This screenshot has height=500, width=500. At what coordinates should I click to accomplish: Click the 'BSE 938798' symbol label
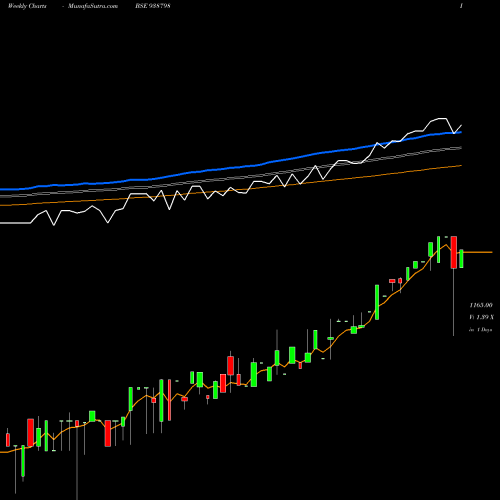153,6
